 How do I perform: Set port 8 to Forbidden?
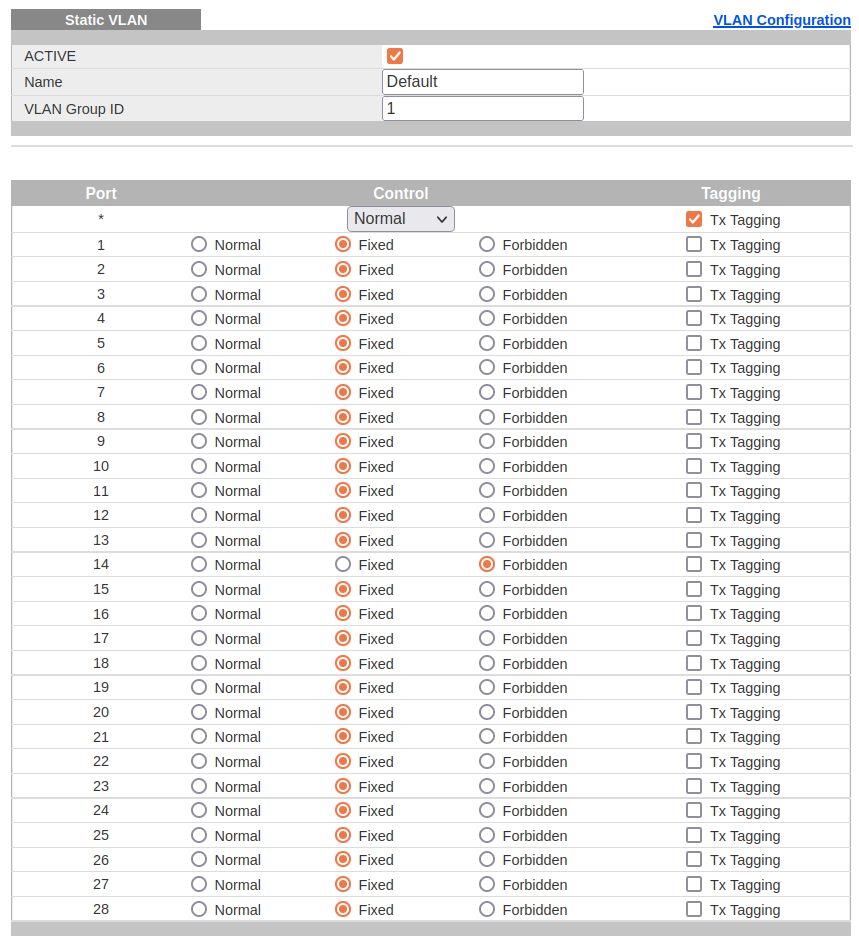click(486, 417)
